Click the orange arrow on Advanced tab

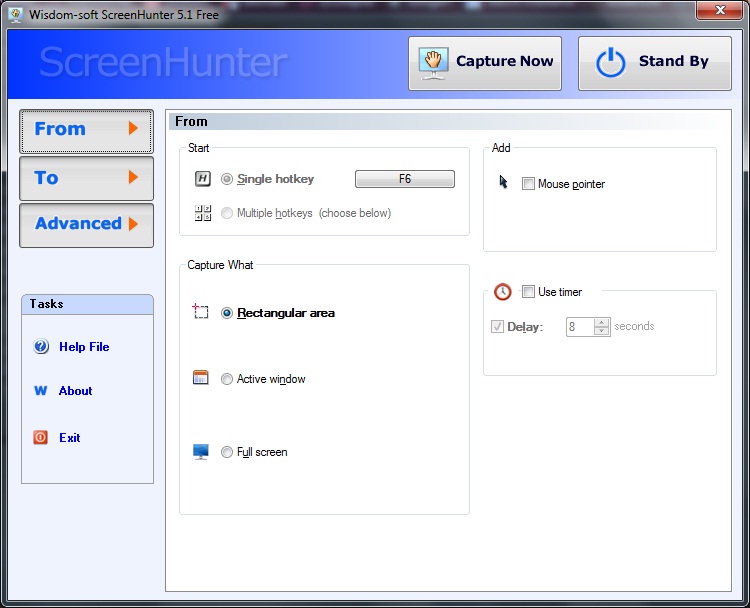click(x=133, y=224)
